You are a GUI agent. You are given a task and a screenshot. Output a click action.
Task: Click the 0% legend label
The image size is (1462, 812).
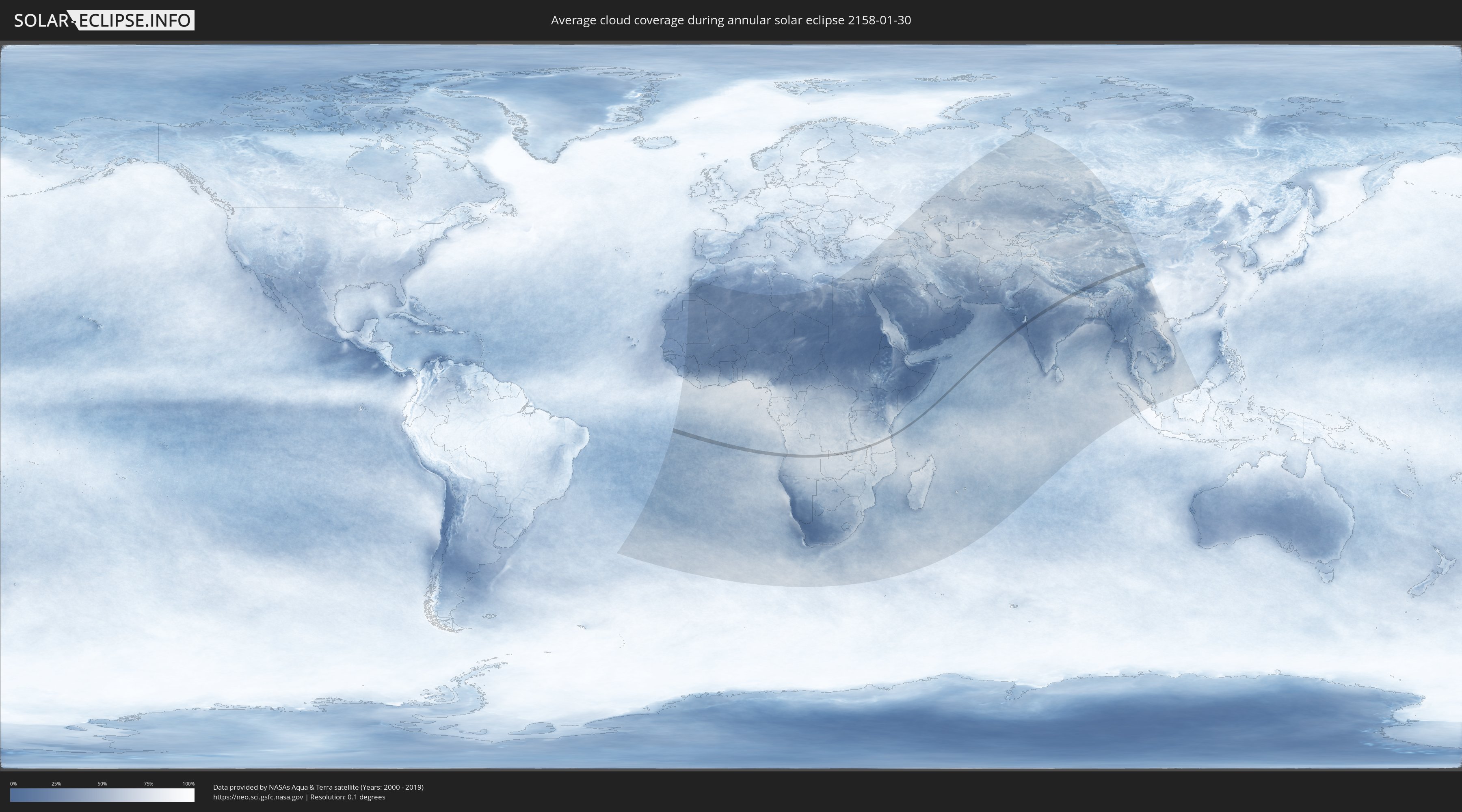13,784
